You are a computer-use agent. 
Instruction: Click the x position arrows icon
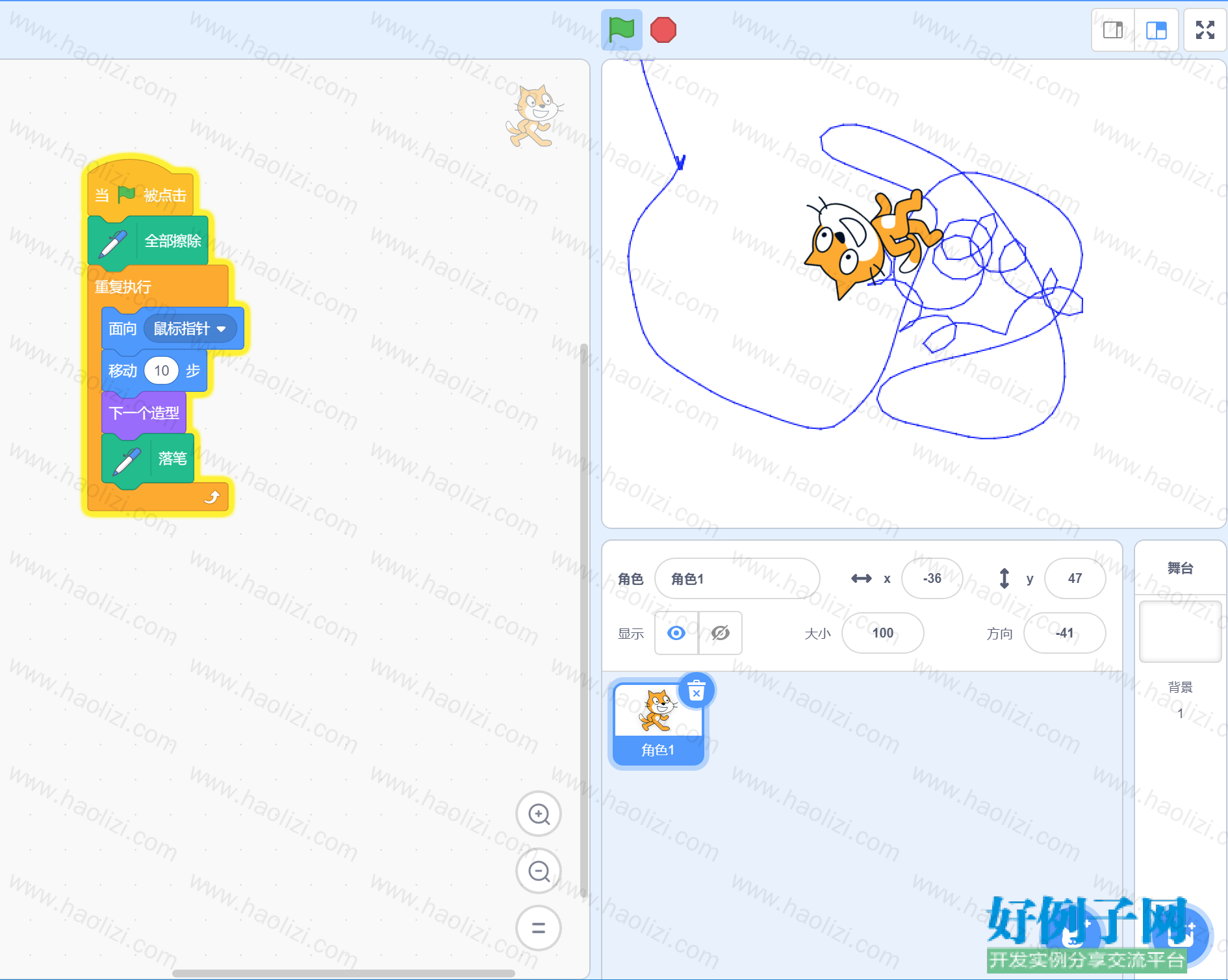coord(862,578)
